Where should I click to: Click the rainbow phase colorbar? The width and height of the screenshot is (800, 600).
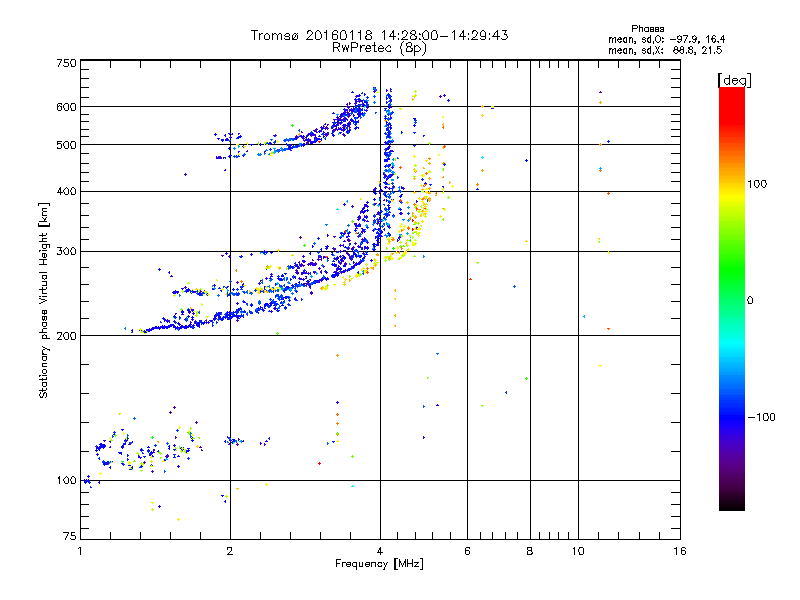pos(732,299)
